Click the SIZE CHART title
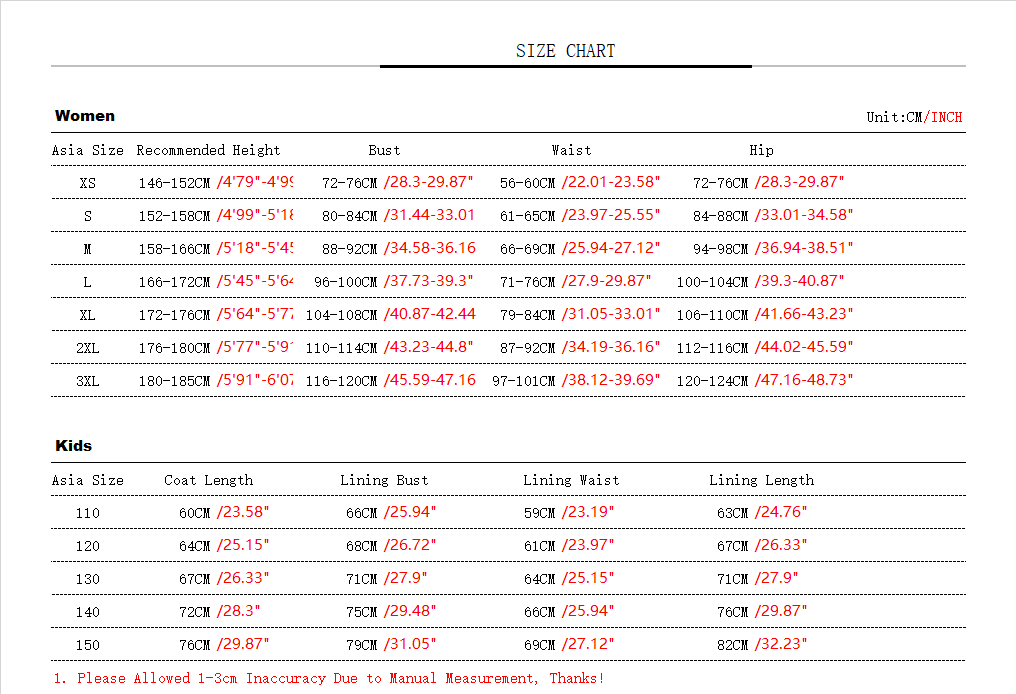The height and width of the screenshot is (694, 1016). (x=565, y=51)
